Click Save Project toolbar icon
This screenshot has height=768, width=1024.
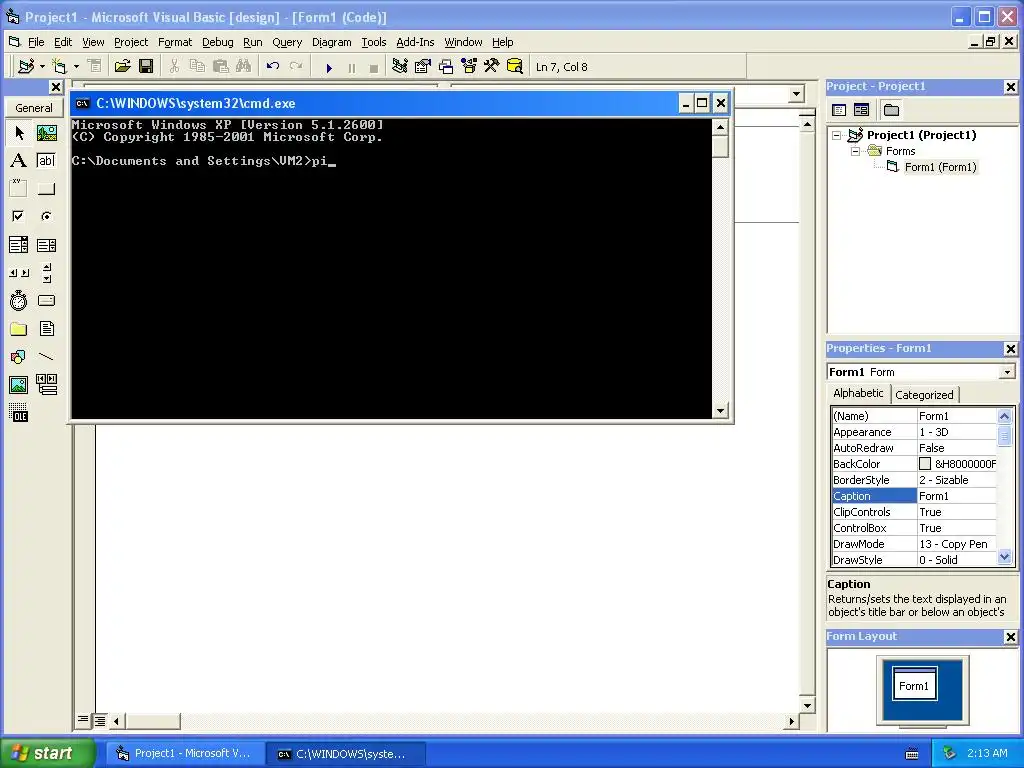pyautogui.click(x=146, y=66)
